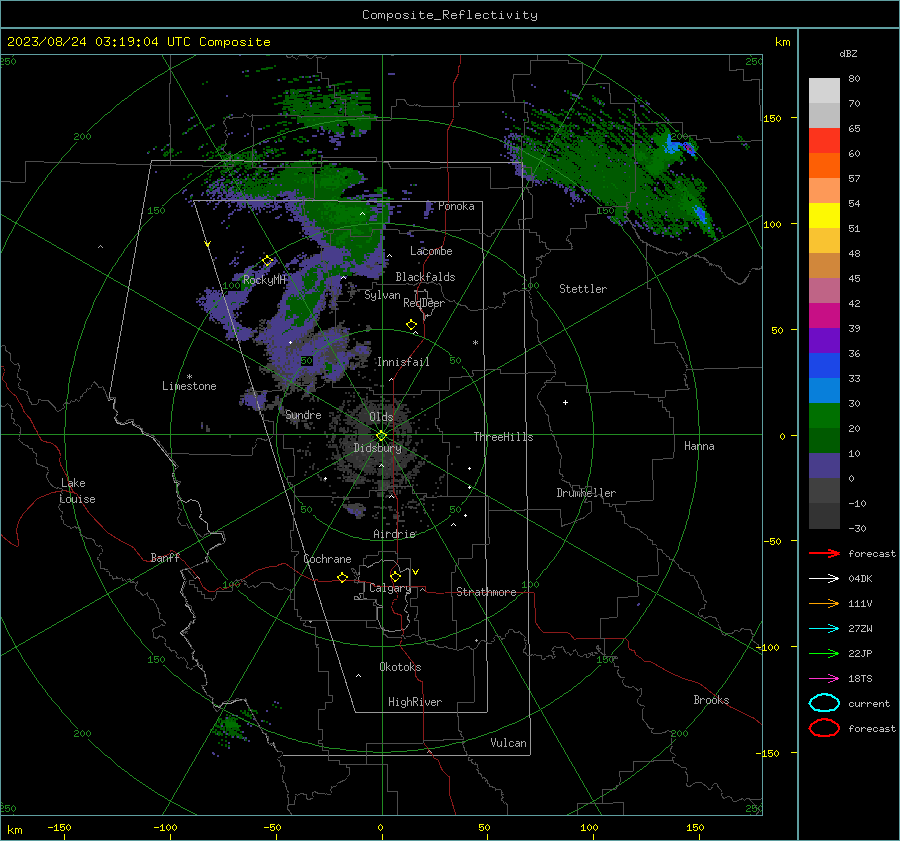Image resolution: width=900 pixels, height=841 pixels.
Task: Click the Blackfalds label
Action: pos(425,277)
